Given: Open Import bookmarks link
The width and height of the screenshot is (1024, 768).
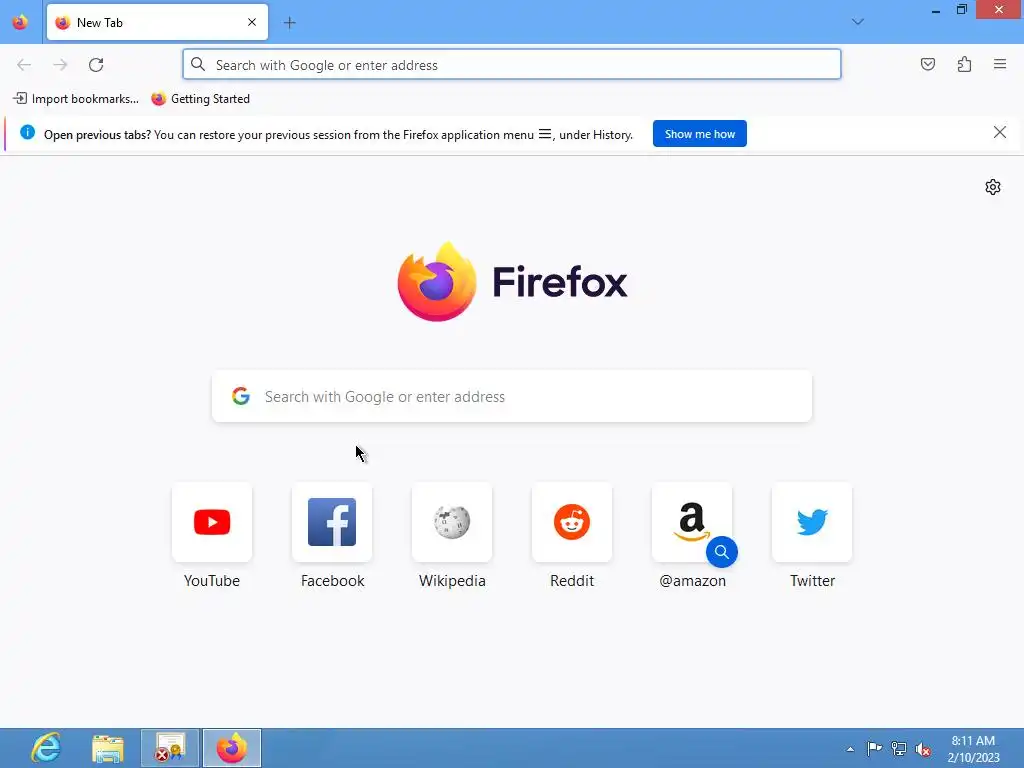Looking at the screenshot, I should point(76,99).
